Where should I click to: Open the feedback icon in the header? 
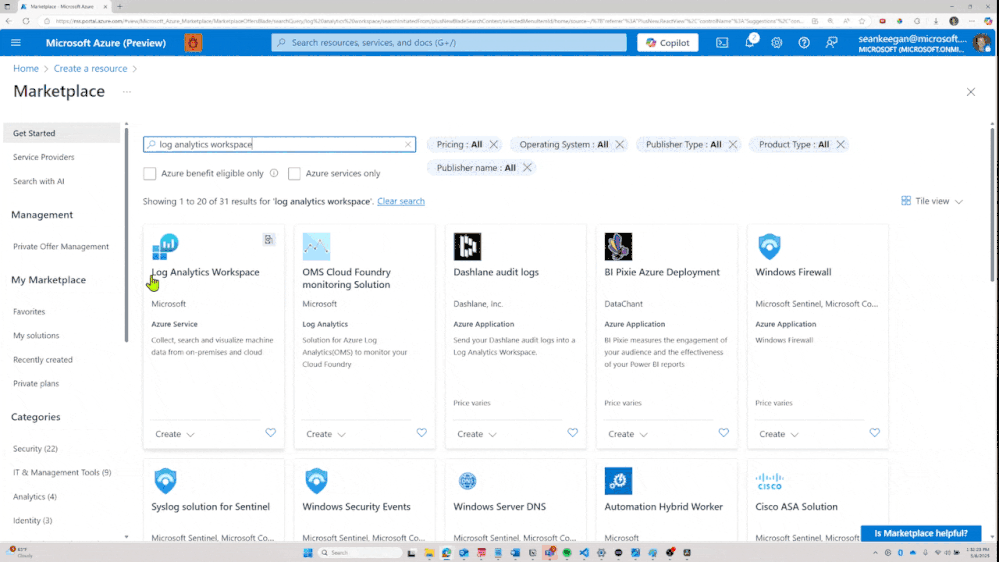pos(831,43)
